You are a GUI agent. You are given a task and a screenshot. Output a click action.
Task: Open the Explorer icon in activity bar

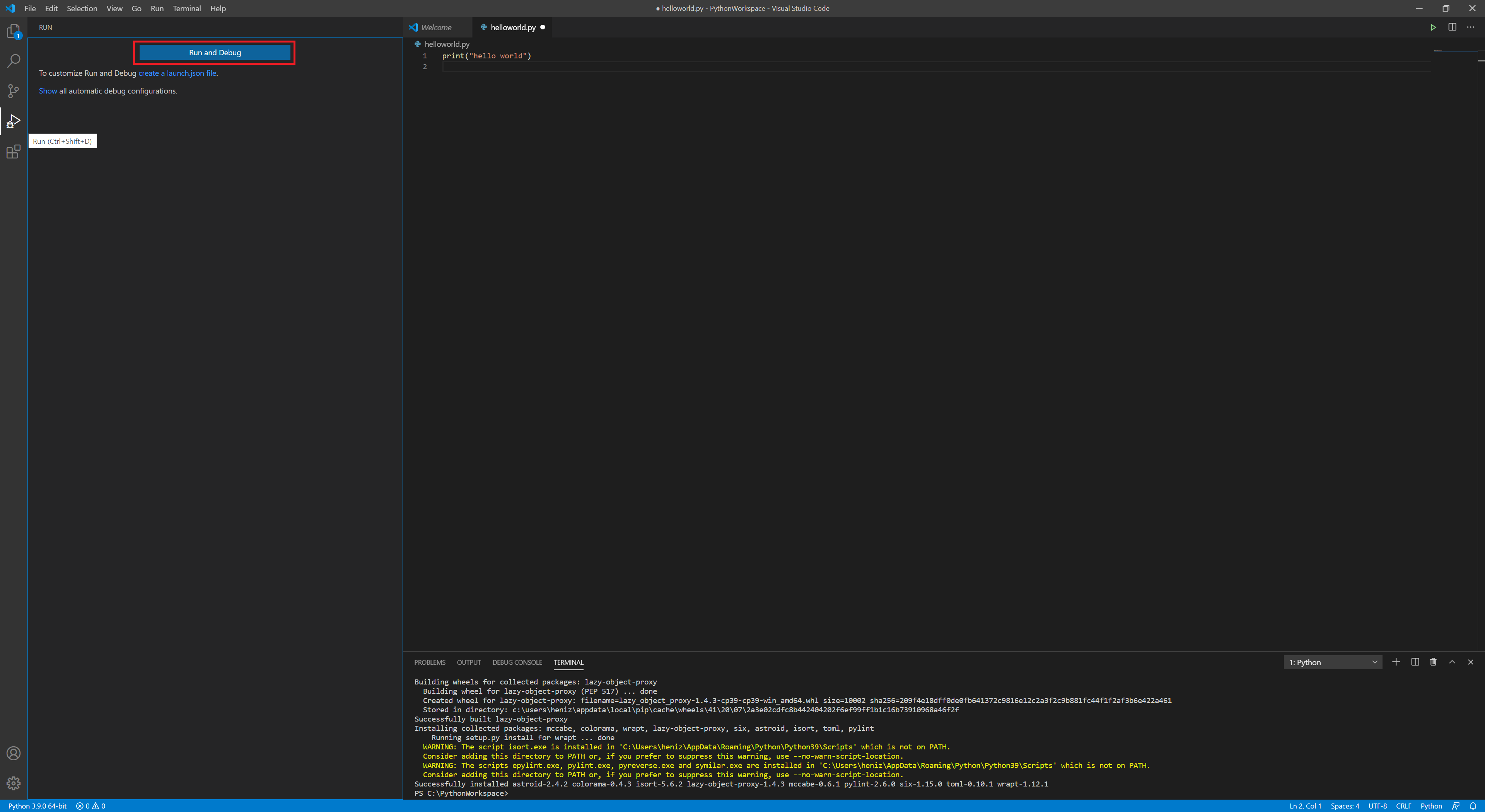[13, 31]
